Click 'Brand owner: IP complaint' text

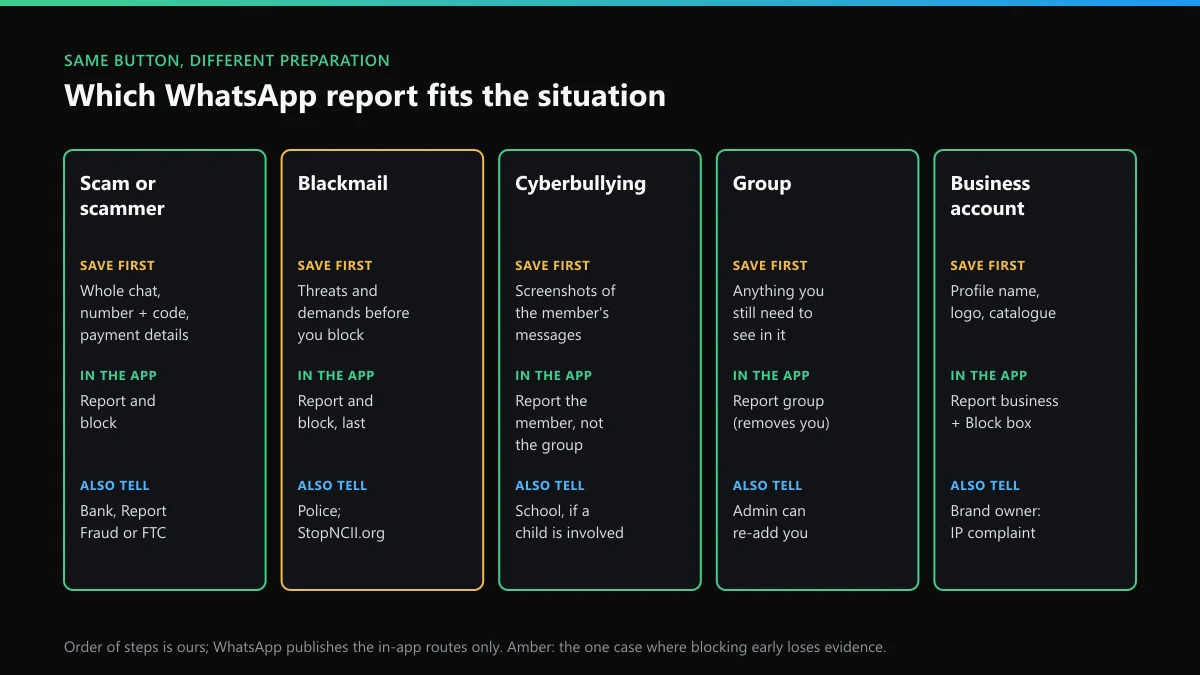click(995, 522)
